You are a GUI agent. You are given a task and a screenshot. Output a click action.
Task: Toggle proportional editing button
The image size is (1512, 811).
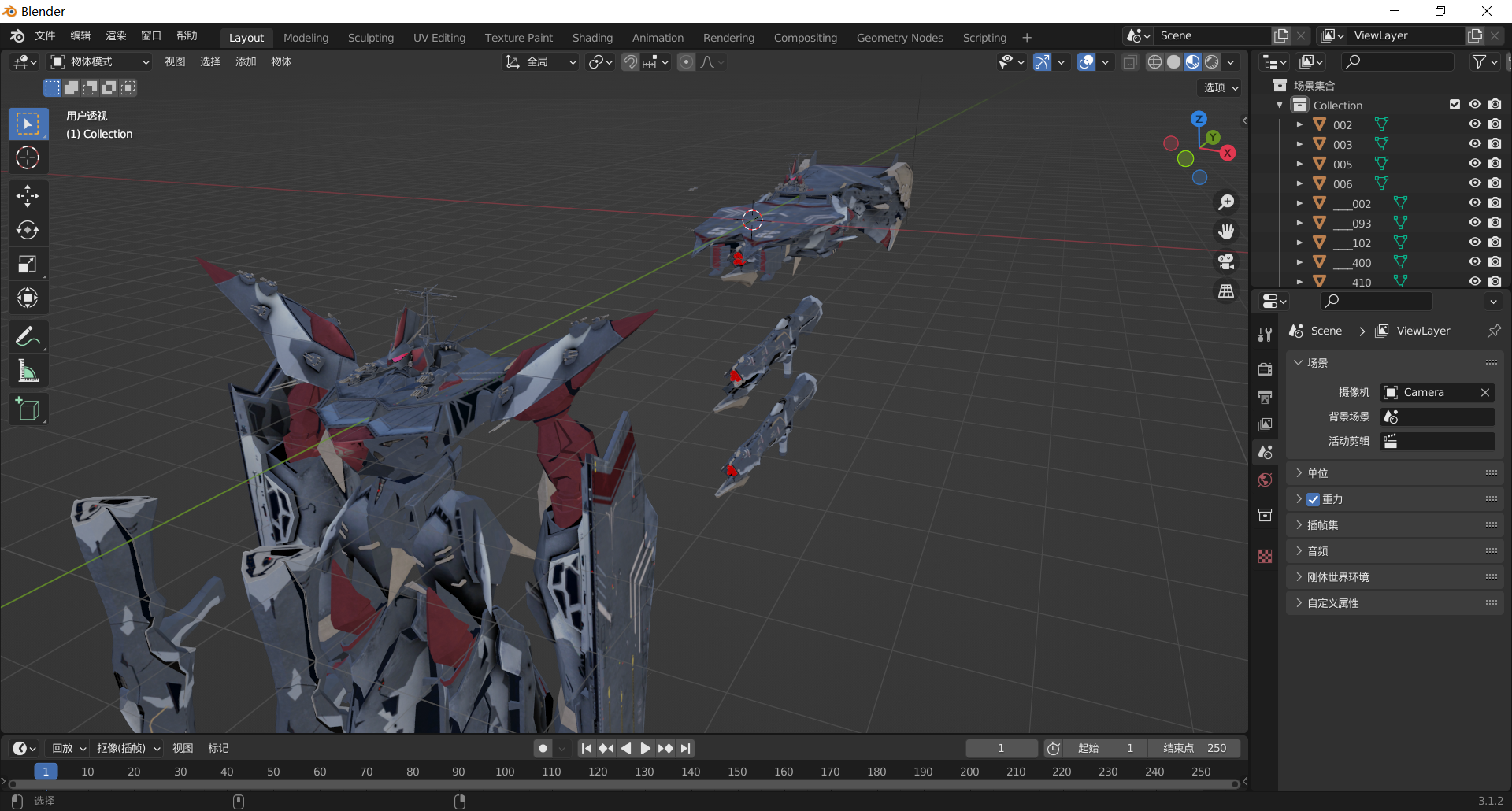tap(686, 61)
